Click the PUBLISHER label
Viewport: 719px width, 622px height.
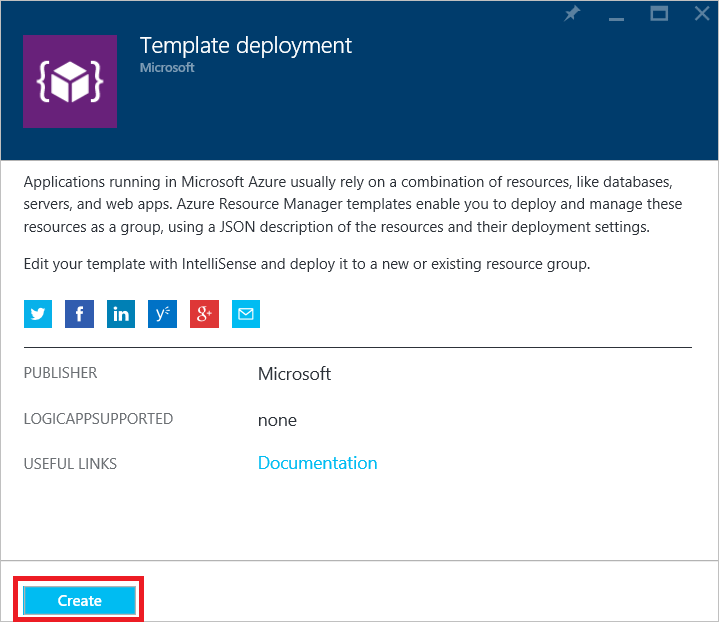[x=61, y=372]
